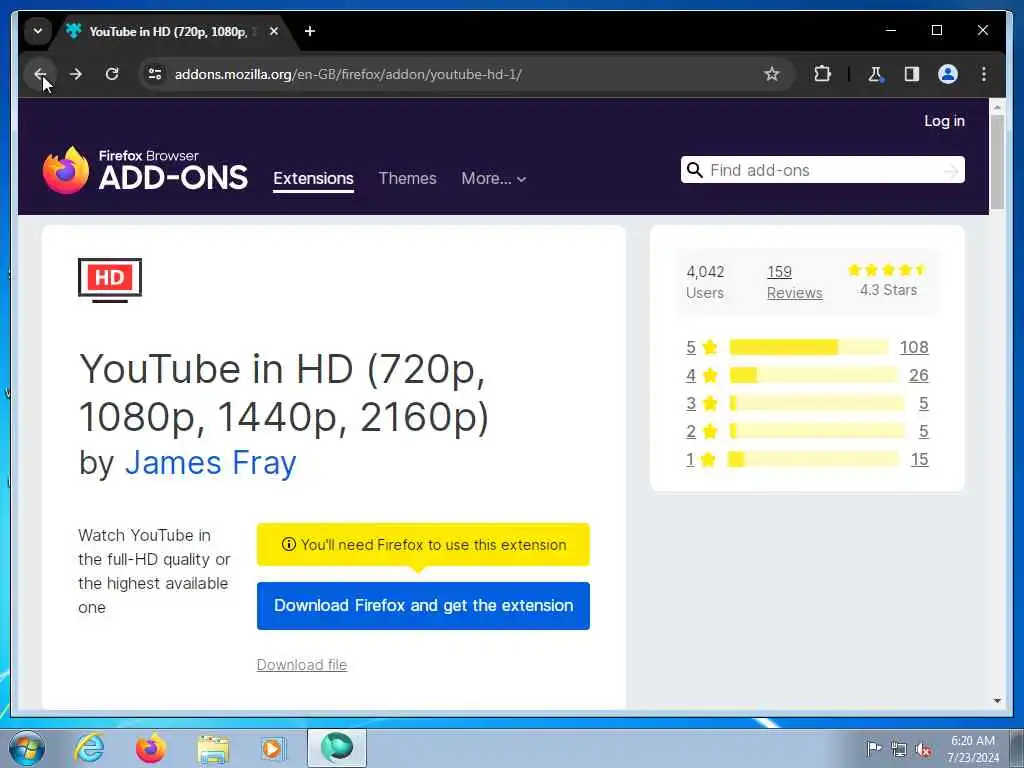
Task: Expand the More... dropdown menu
Action: (x=494, y=178)
